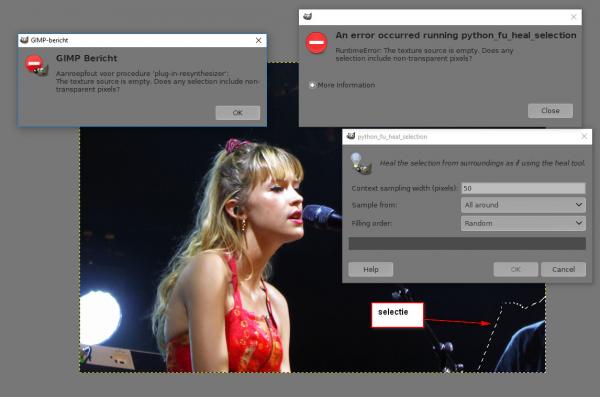This screenshot has height=397, width=600.
Task: Click the Wilber icon in error dialog title bar
Action: coord(307,16)
